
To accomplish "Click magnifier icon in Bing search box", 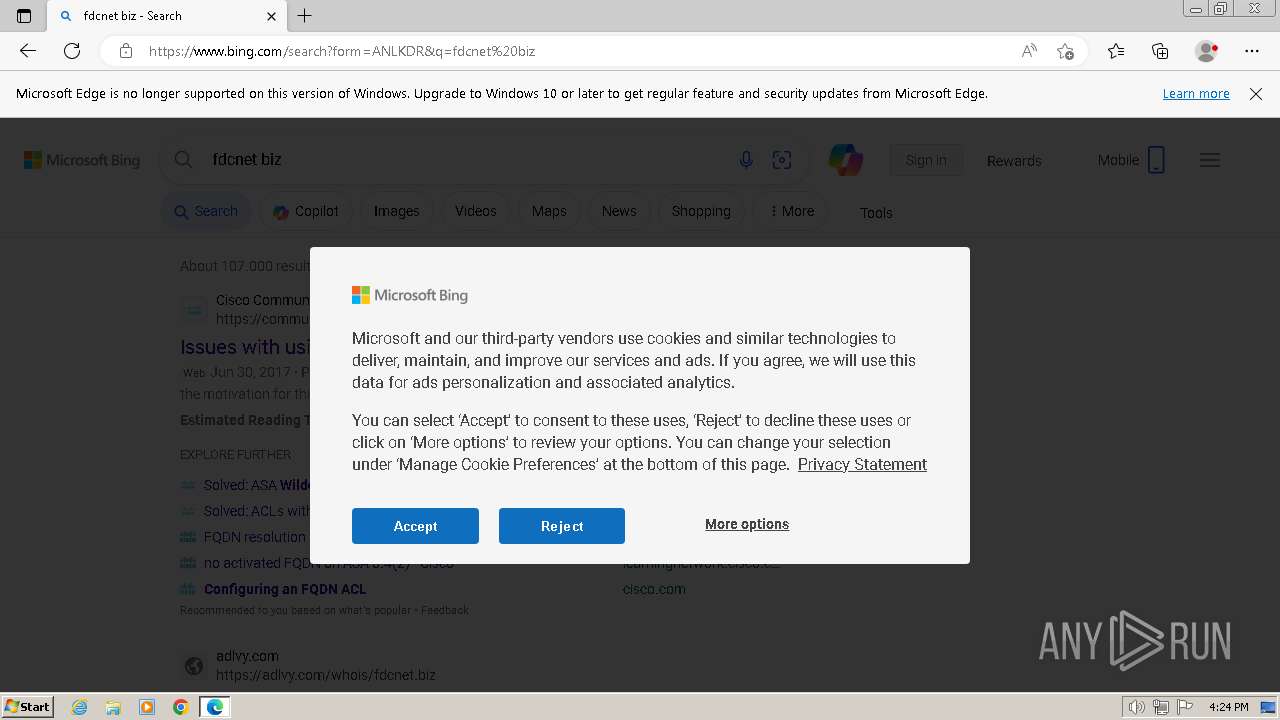I will click(x=183, y=159).
